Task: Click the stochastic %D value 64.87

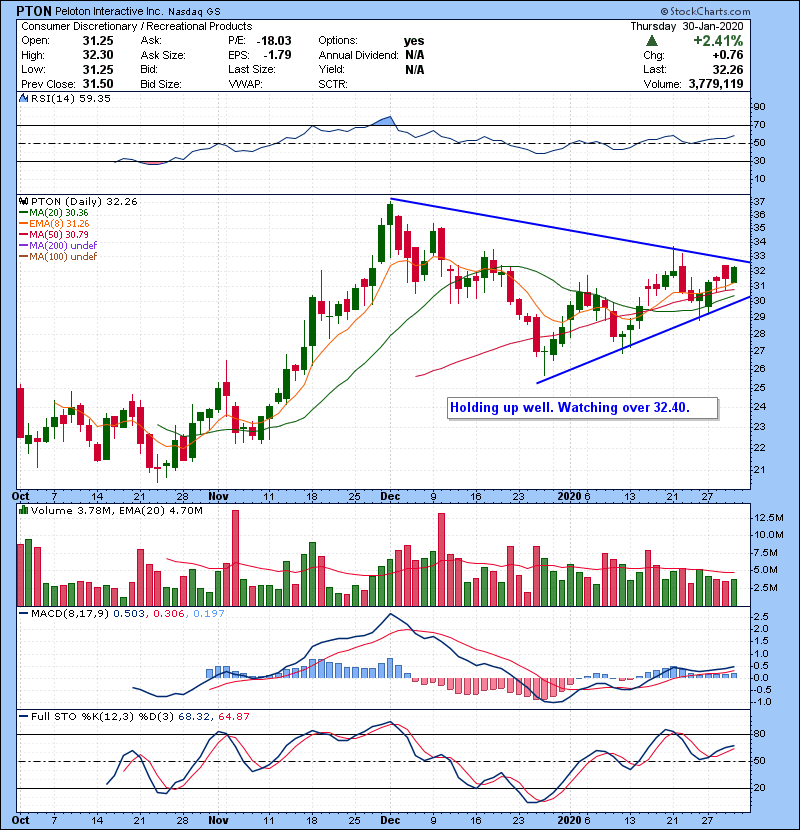Action: click(x=233, y=717)
